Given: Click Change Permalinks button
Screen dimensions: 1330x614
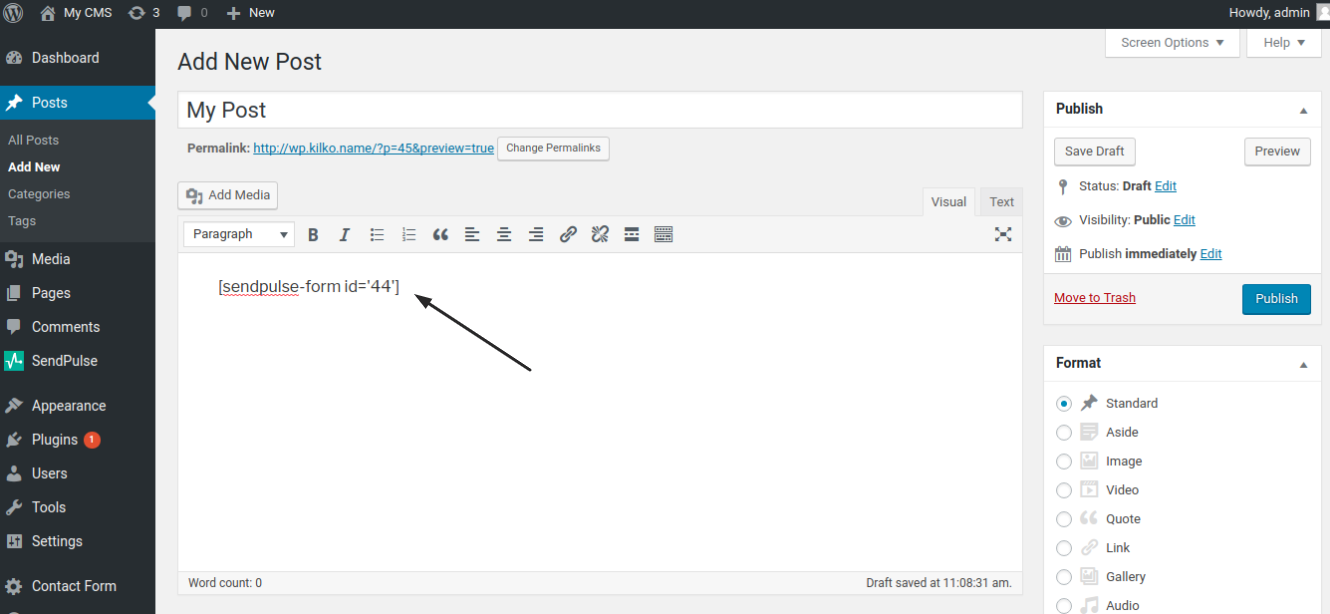Looking at the screenshot, I should (553, 148).
